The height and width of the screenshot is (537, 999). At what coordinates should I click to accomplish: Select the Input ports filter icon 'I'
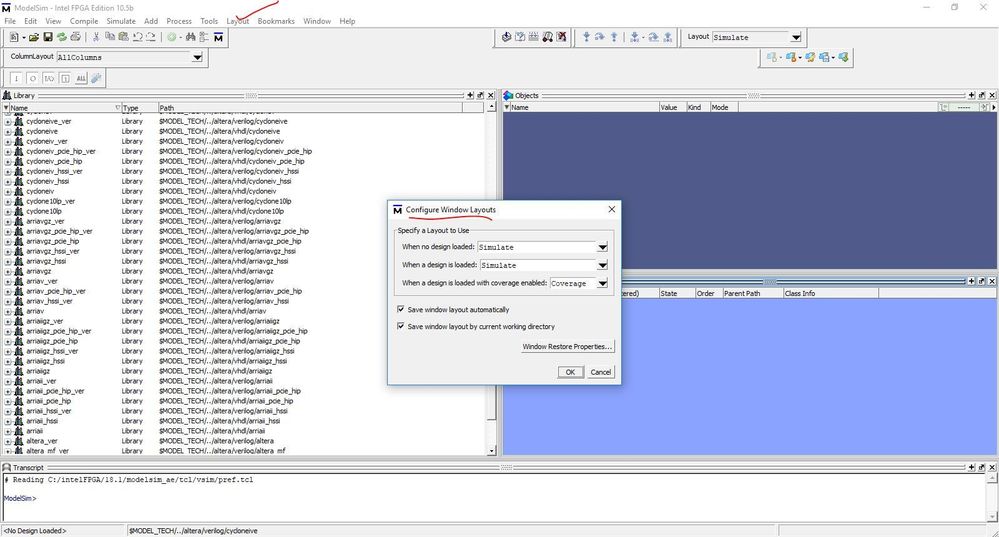pos(16,78)
